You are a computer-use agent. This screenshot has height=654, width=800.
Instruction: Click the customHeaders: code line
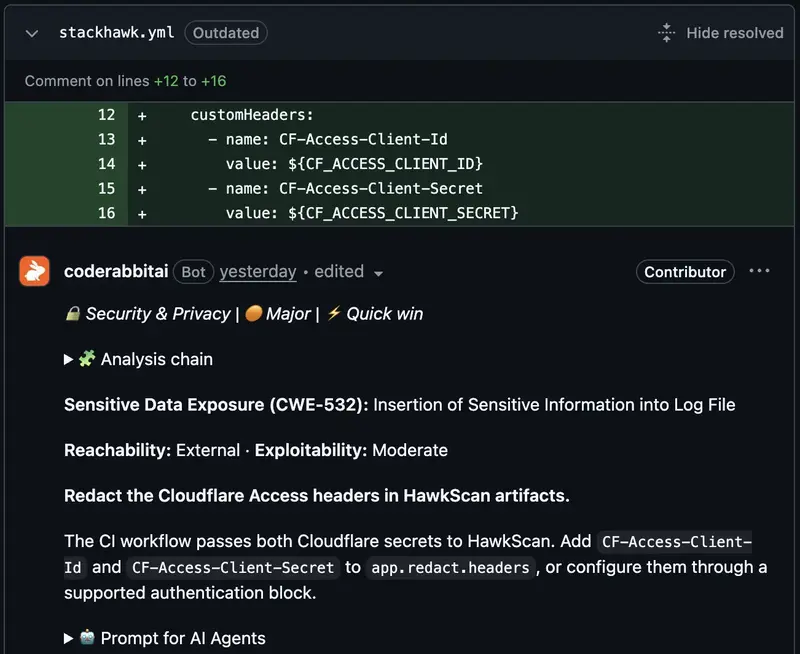coord(252,115)
